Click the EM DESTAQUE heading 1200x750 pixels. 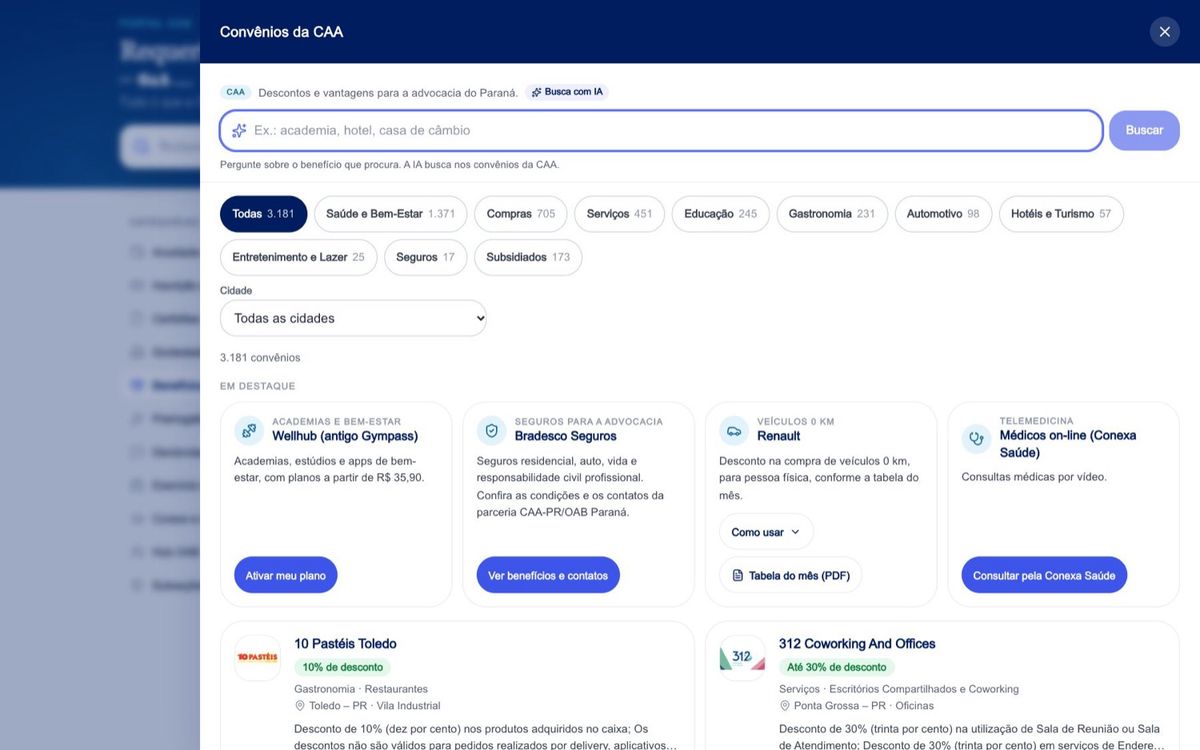tap(258, 386)
